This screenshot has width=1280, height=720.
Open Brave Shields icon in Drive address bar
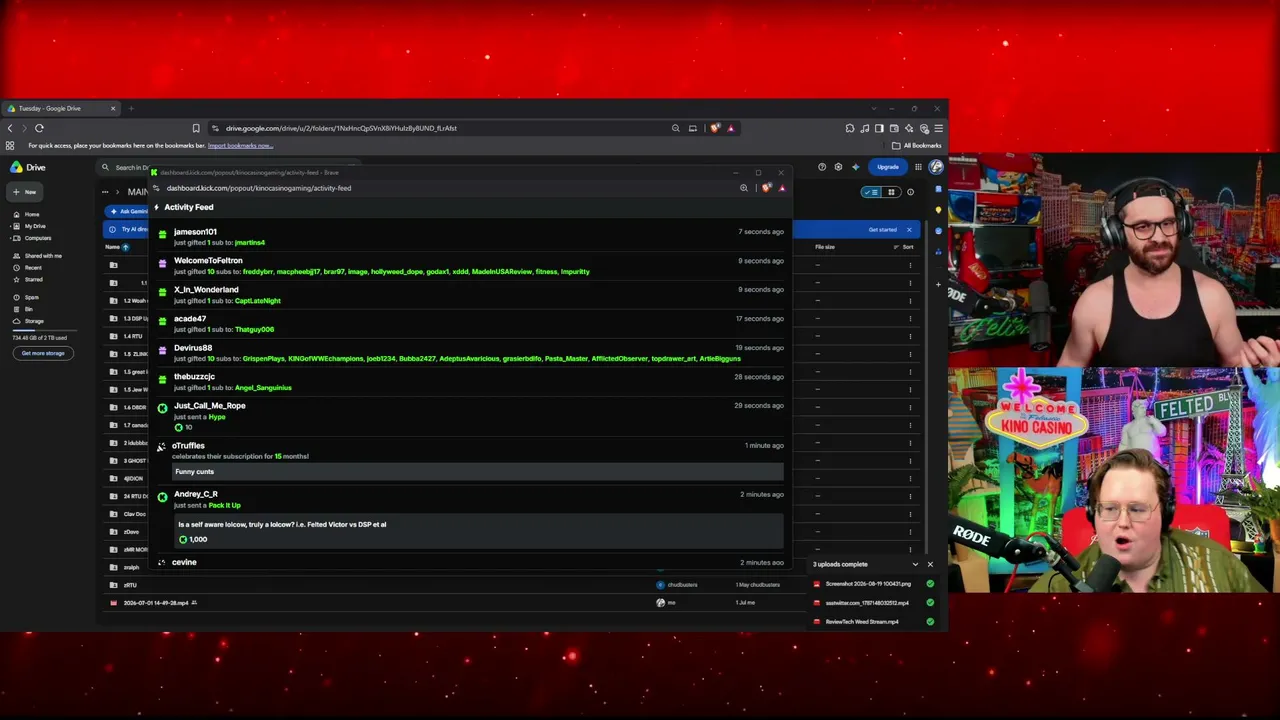(715, 128)
